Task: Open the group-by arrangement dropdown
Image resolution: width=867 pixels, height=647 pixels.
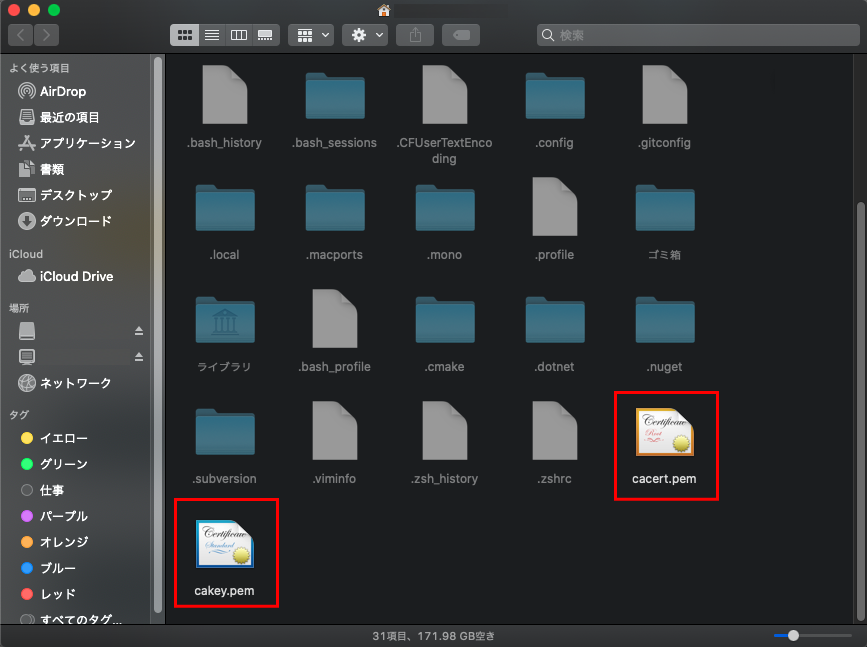Action: (x=311, y=35)
